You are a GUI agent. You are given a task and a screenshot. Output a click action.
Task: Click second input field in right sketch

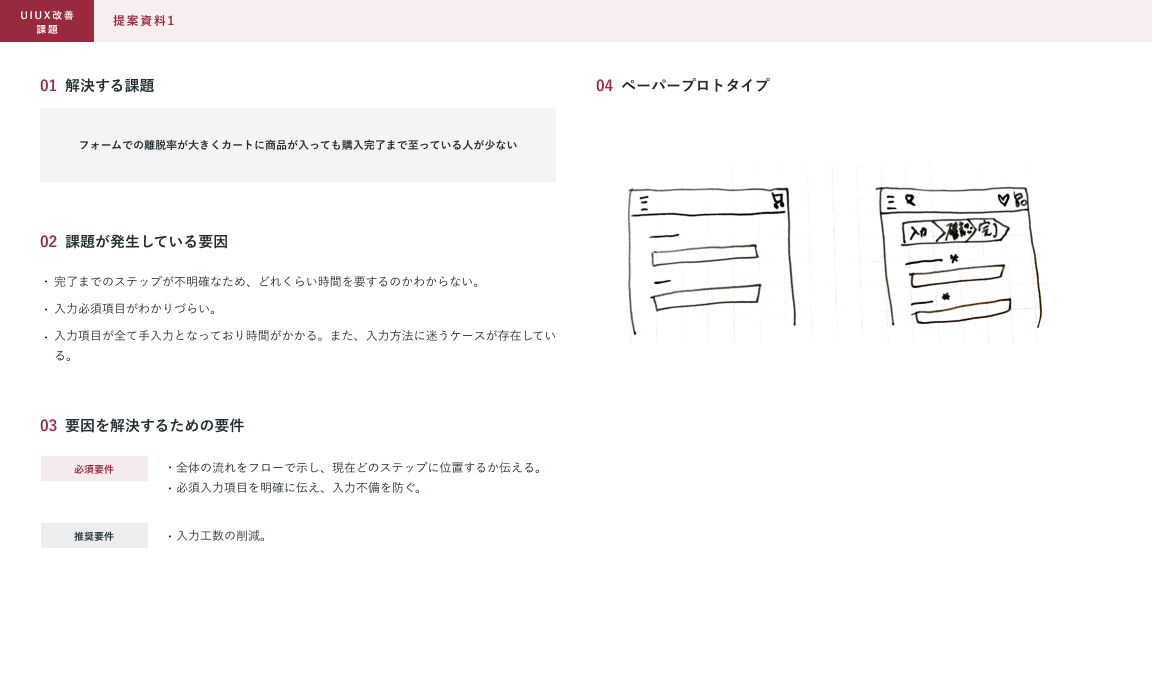(961, 310)
